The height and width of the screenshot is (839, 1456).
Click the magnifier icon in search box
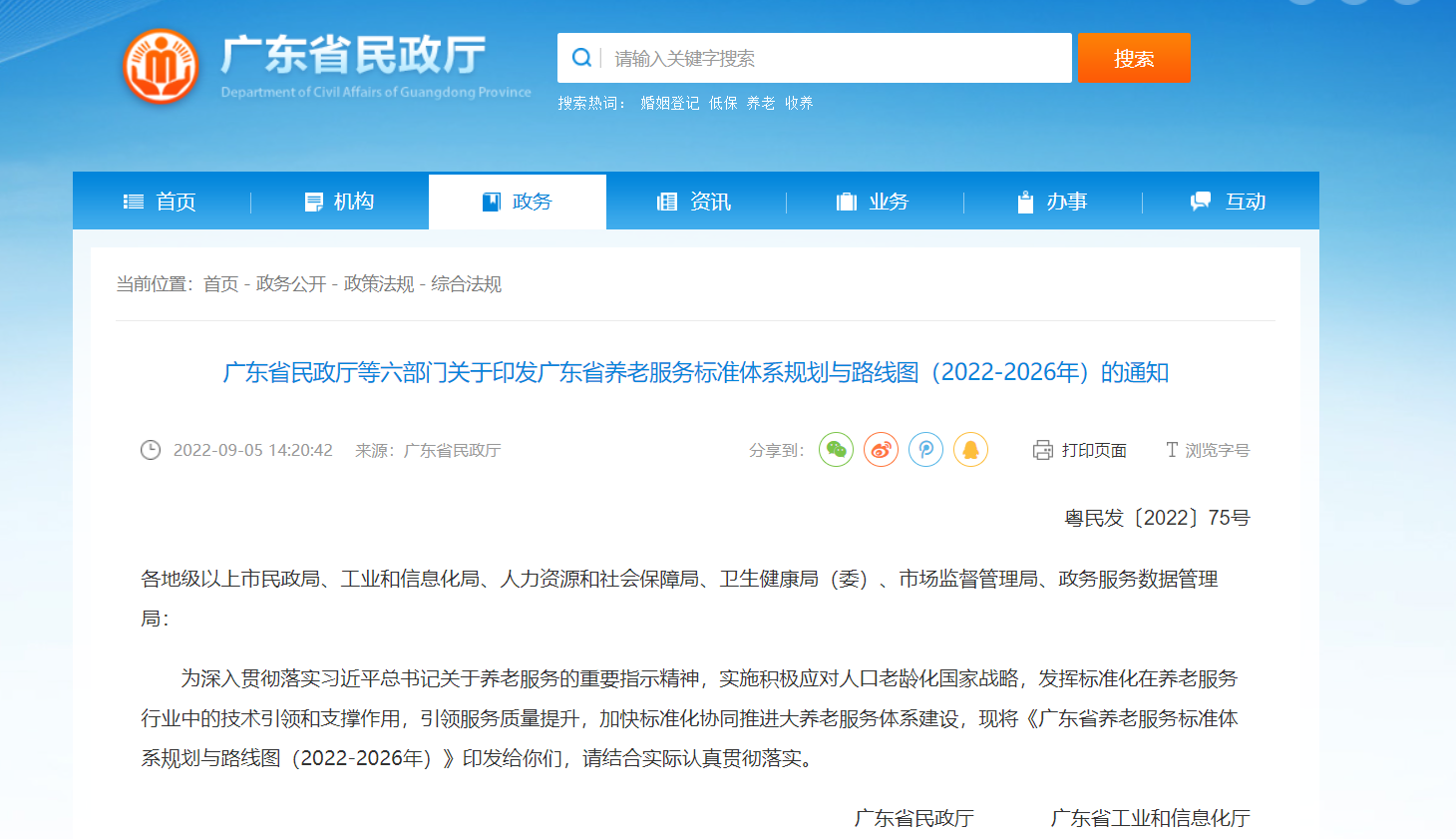581,58
